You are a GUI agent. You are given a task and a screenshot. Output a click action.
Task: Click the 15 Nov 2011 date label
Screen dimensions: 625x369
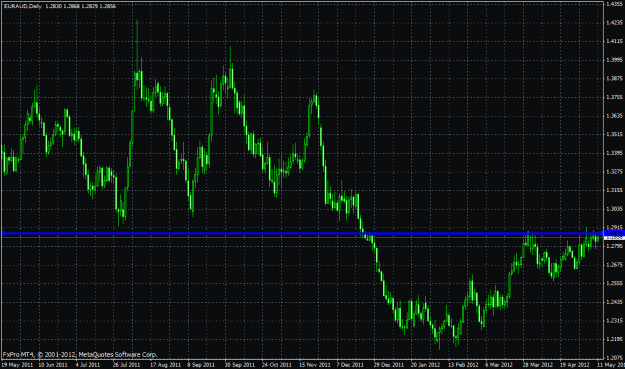(315, 365)
